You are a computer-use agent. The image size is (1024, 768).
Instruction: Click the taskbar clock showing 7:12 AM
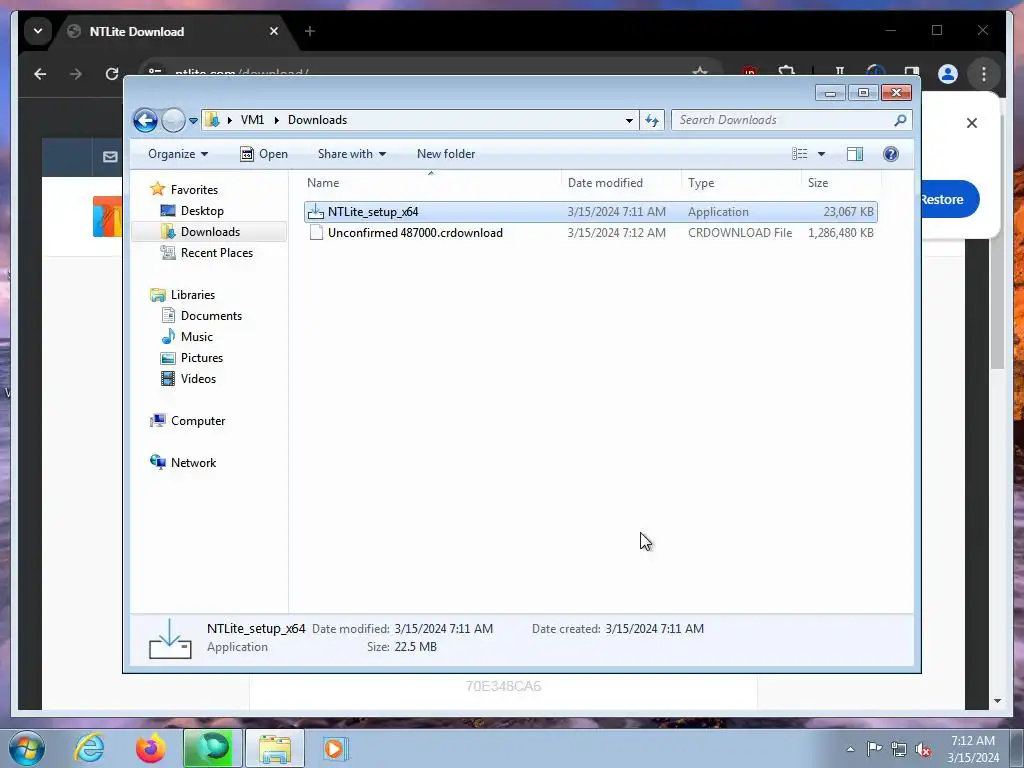[973, 749]
